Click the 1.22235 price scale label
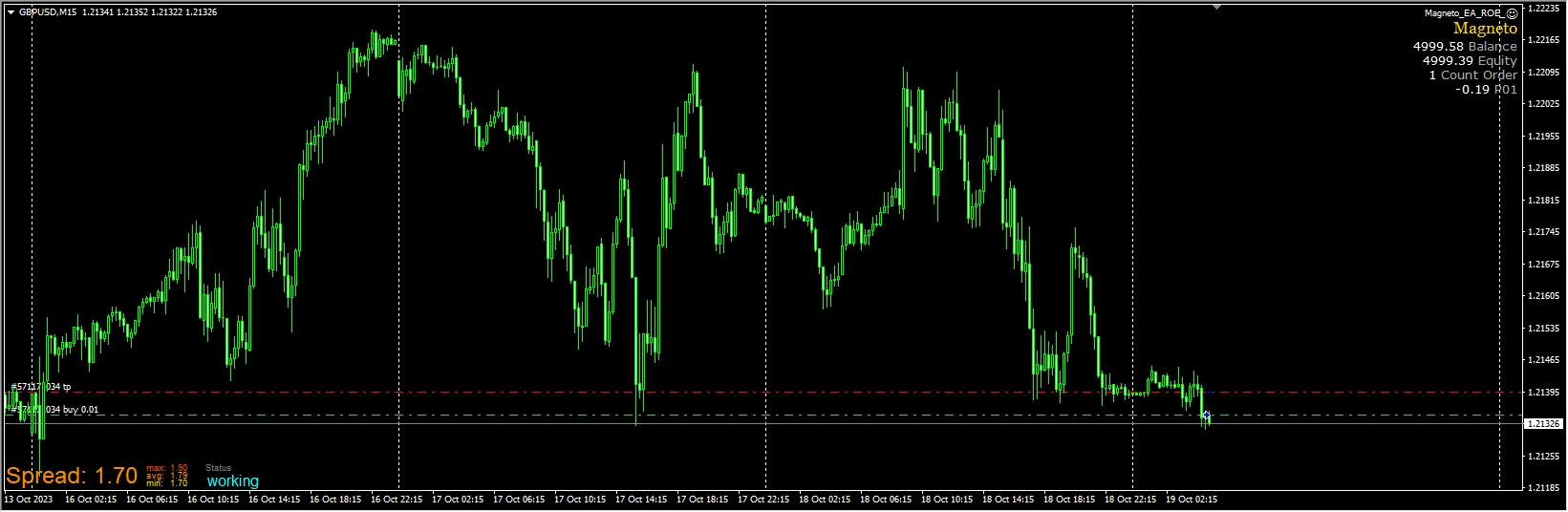Viewport: 1568px width, 512px height. point(1544,8)
